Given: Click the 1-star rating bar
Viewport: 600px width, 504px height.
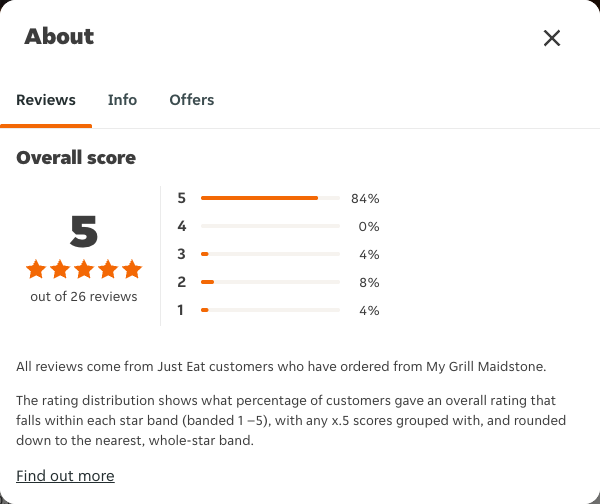Looking at the screenshot, I should coord(270,310).
